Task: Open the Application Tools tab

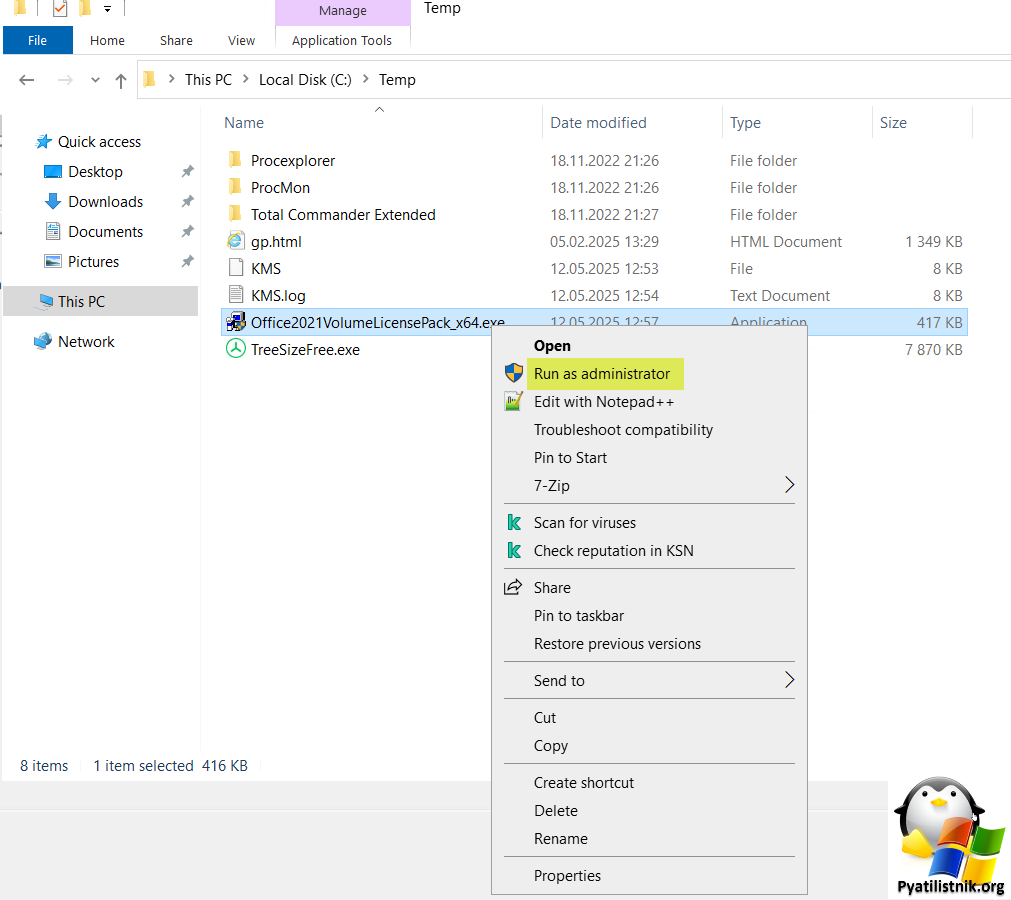Action: point(342,40)
